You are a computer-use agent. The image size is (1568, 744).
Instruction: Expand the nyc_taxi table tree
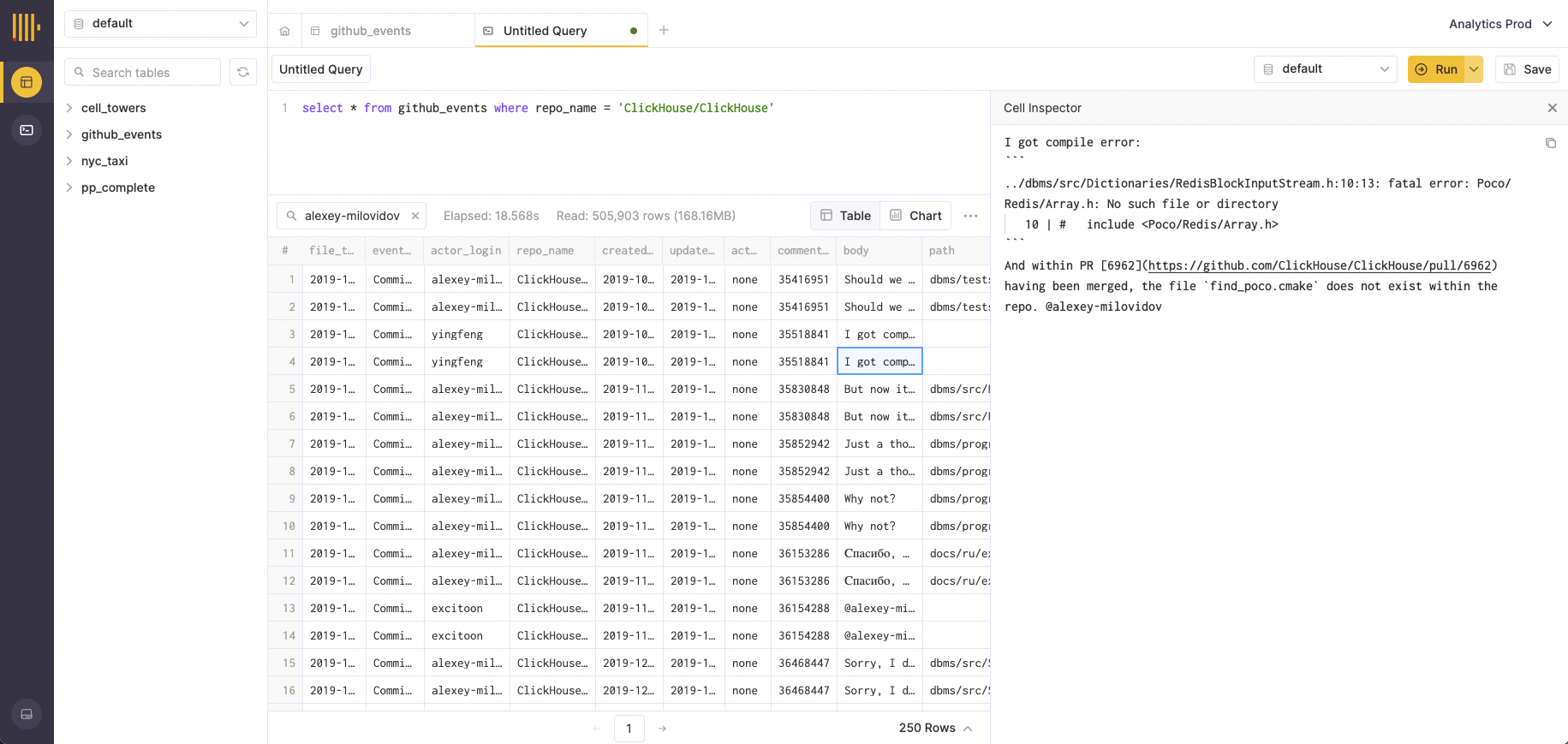coord(69,161)
